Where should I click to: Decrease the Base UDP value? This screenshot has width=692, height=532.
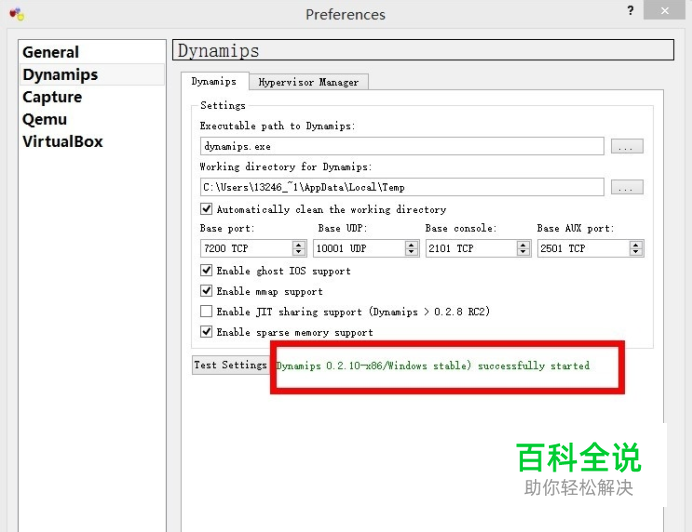click(411, 252)
